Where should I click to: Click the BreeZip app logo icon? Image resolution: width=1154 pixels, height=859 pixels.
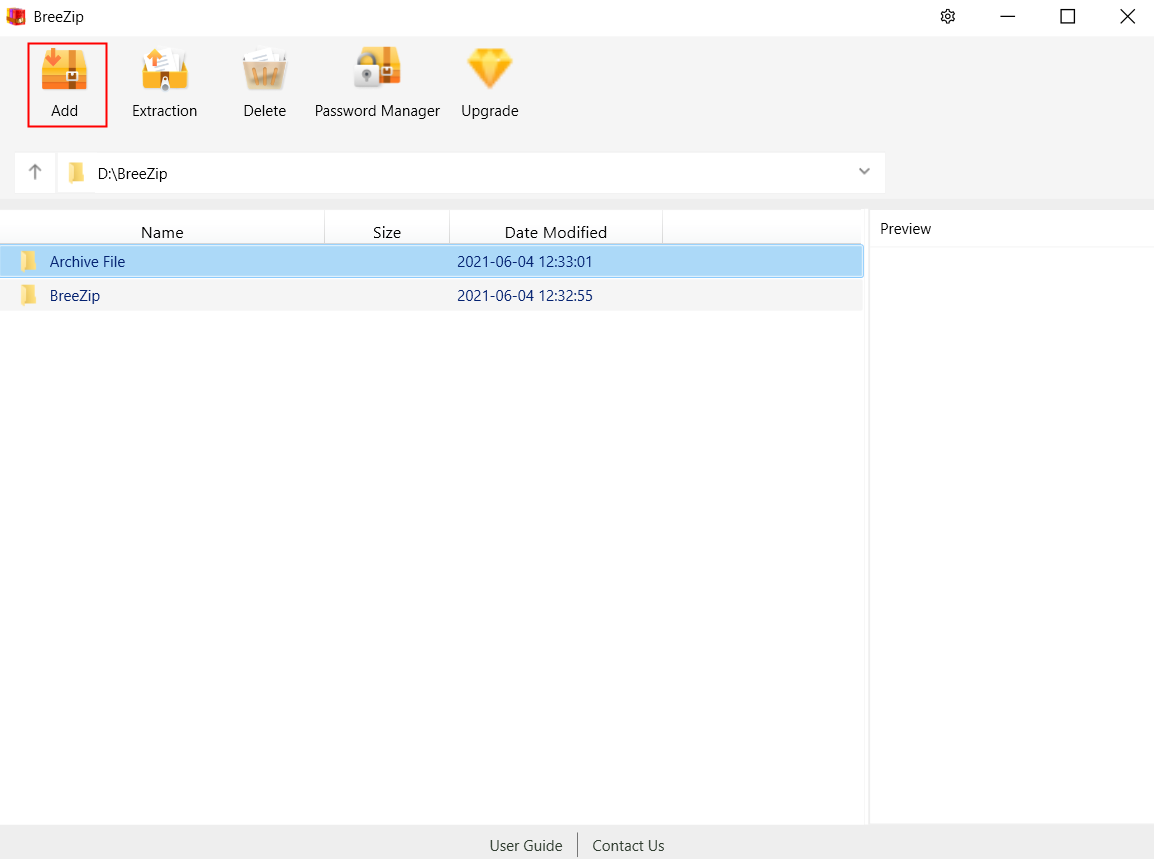tap(15, 16)
